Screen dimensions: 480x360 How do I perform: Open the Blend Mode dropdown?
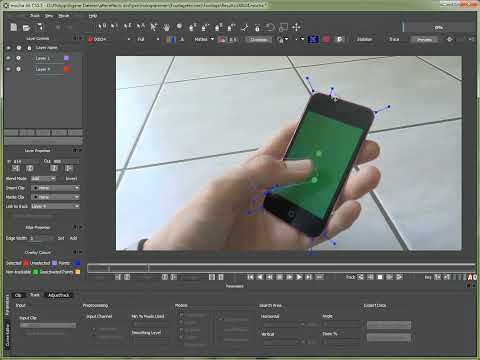click(x=43, y=179)
